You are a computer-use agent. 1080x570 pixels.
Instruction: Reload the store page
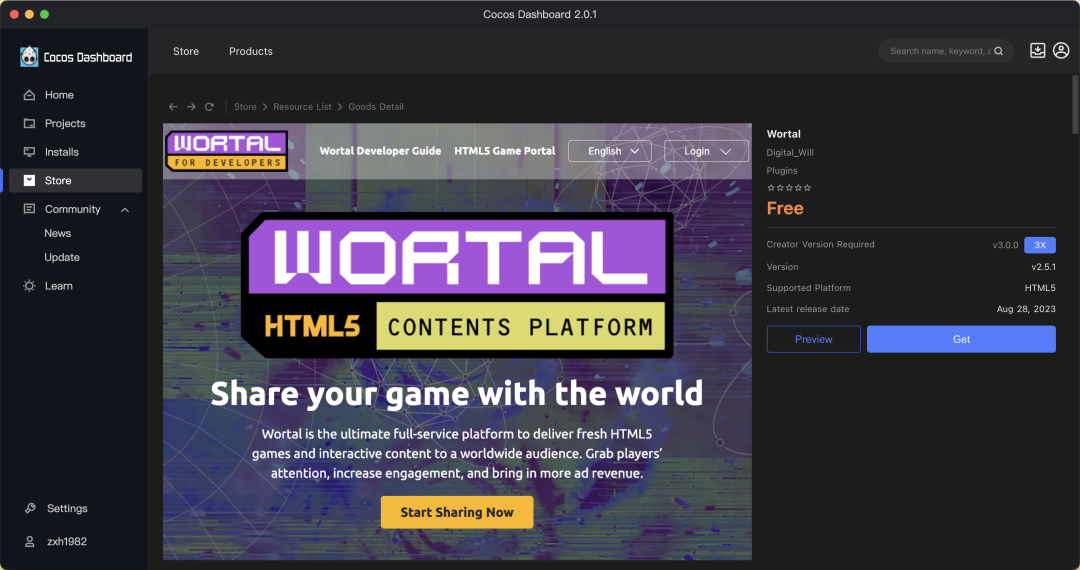[x=209, y=107]
